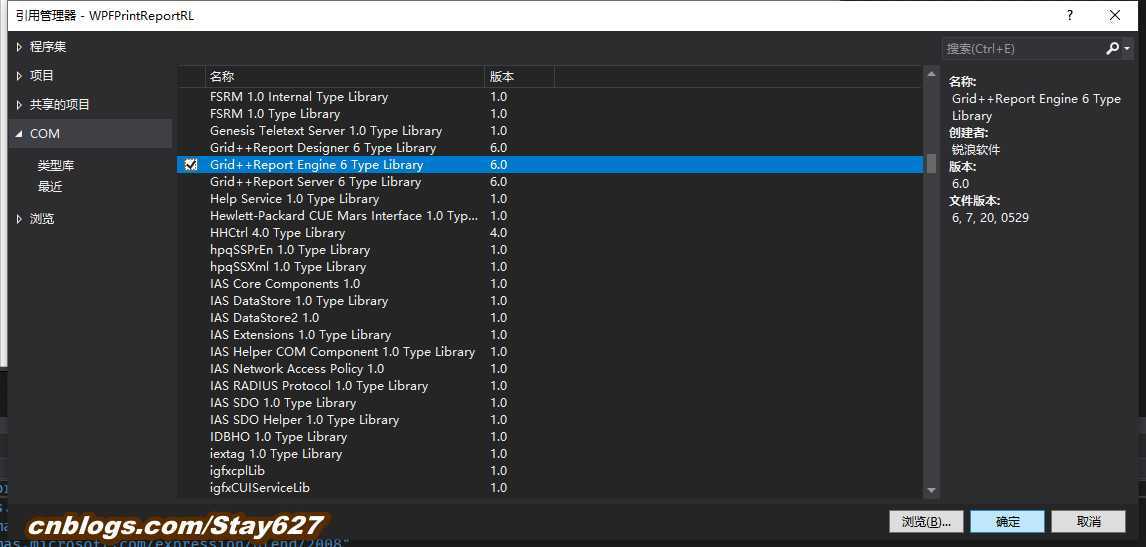
Task: Click the help question mark button
Action: click(1069, 15)
